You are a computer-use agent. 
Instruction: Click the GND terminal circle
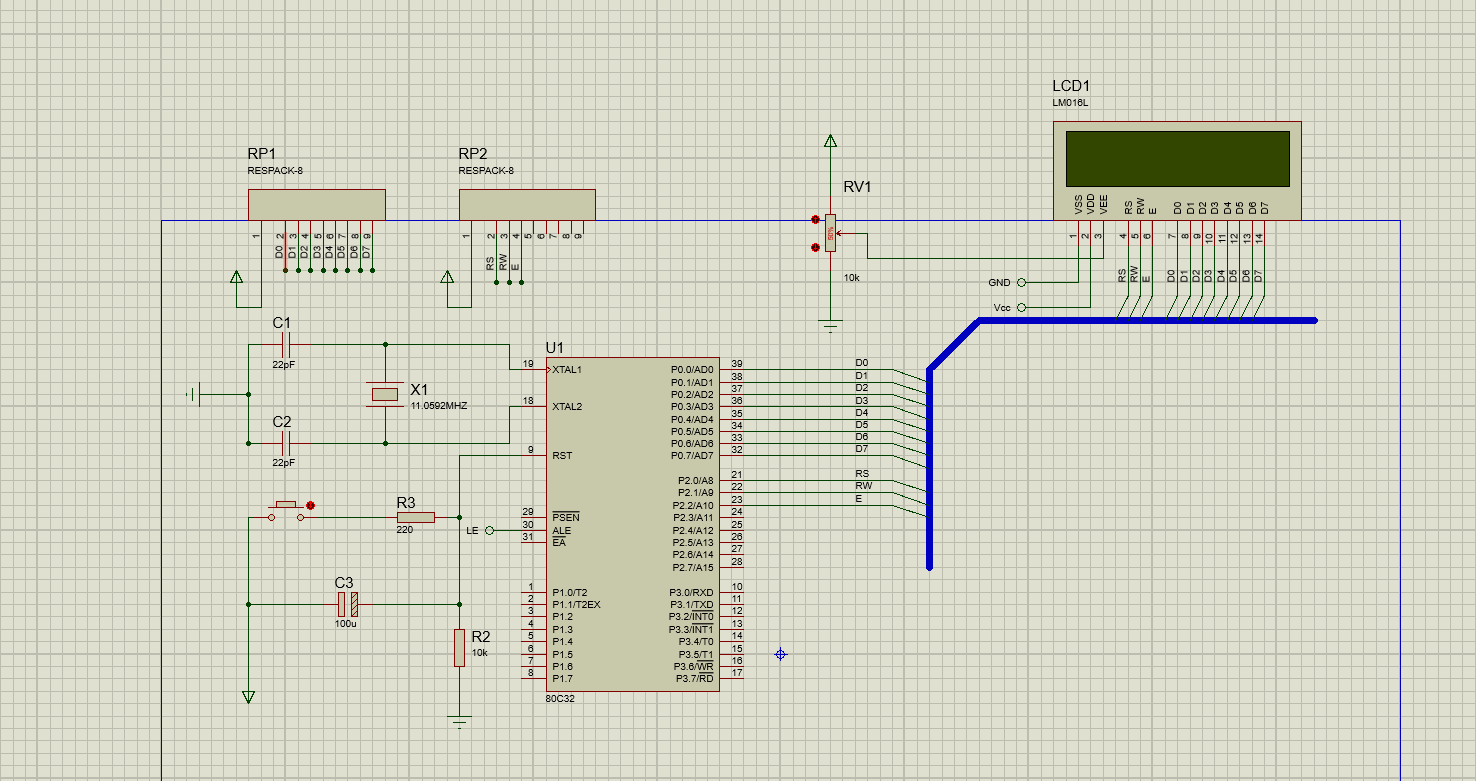click(x=1021, y=282)
